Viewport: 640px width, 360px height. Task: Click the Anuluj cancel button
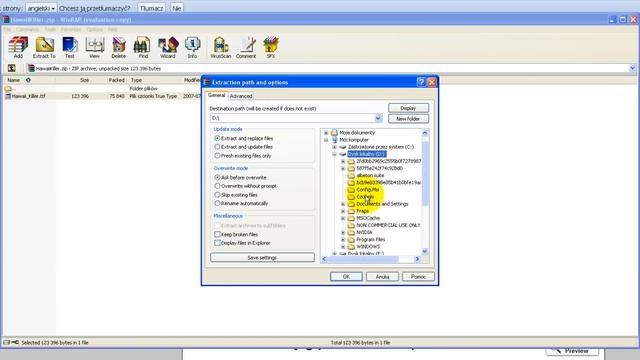382,276
